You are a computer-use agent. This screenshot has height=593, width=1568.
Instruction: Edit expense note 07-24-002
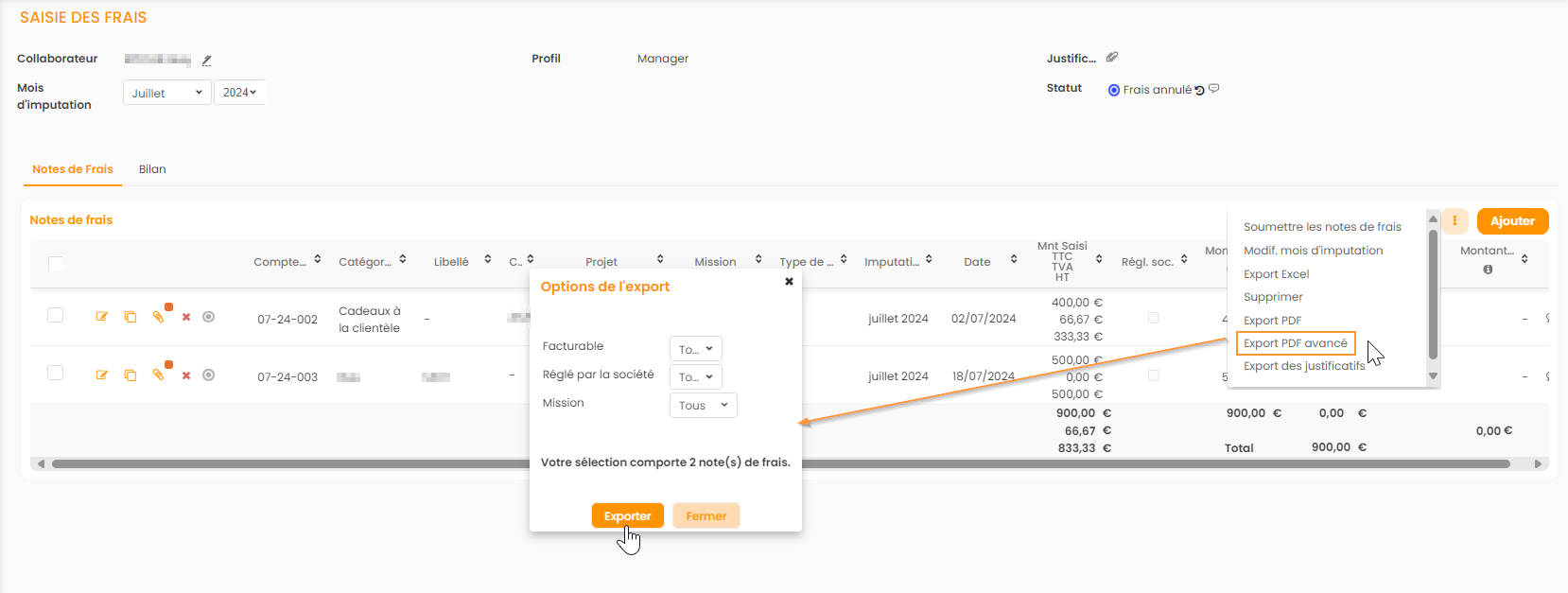pos(102,317)
